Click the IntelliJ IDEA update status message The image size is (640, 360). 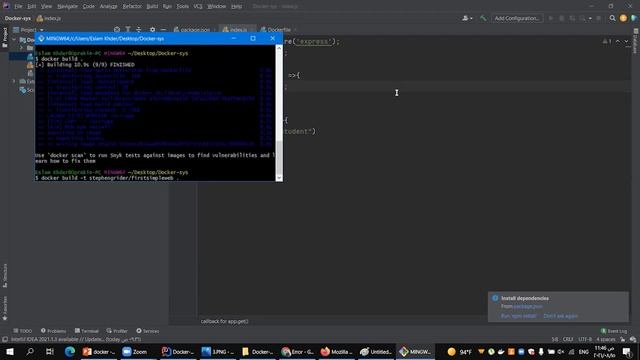76,339
